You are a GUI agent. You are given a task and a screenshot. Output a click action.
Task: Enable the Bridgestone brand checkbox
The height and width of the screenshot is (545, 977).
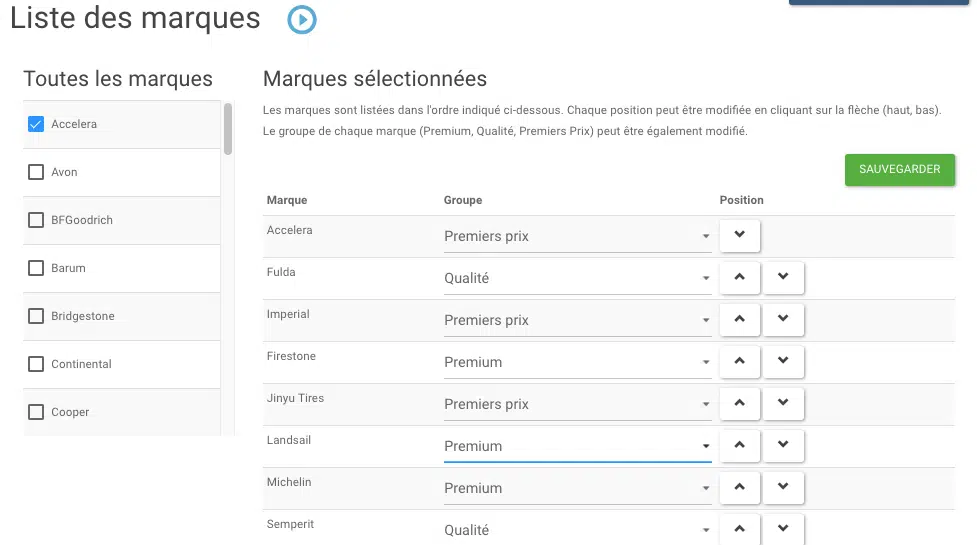click(x=36, y=316)
